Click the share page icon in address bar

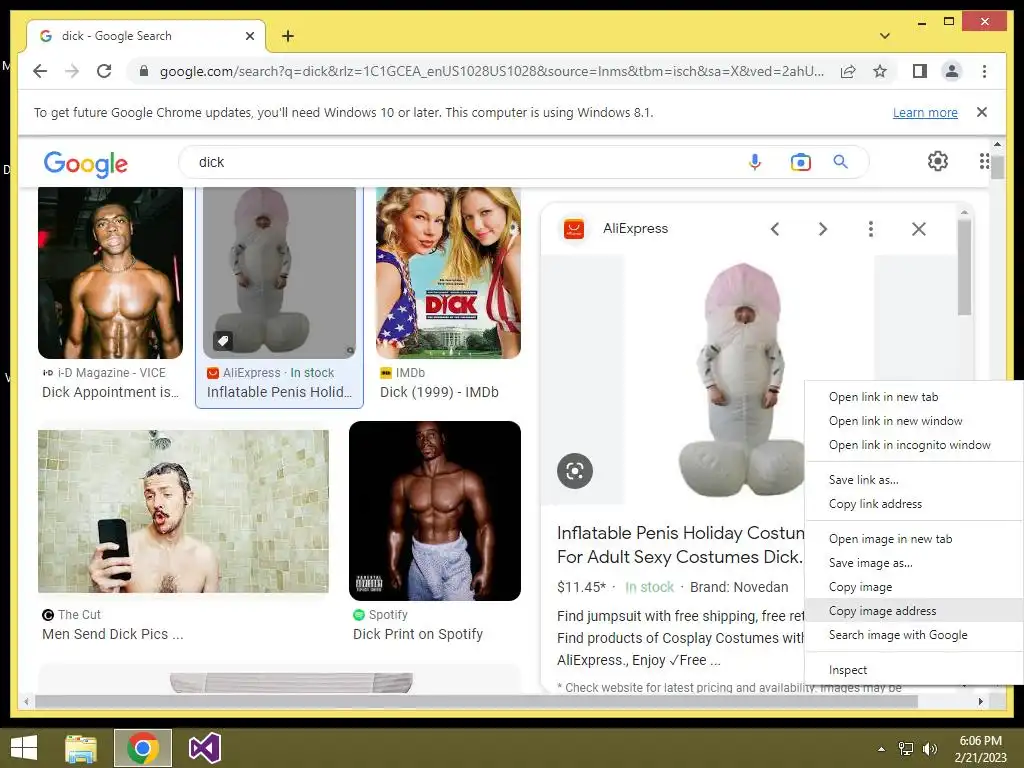(848, 71)
